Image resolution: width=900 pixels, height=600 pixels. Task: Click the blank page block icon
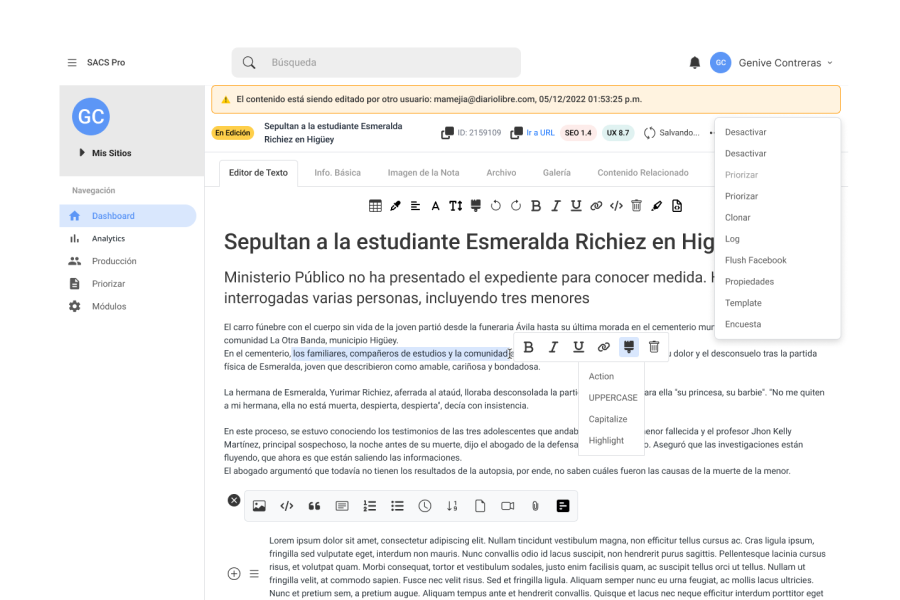pyautogui.click(x=480, y=506)
